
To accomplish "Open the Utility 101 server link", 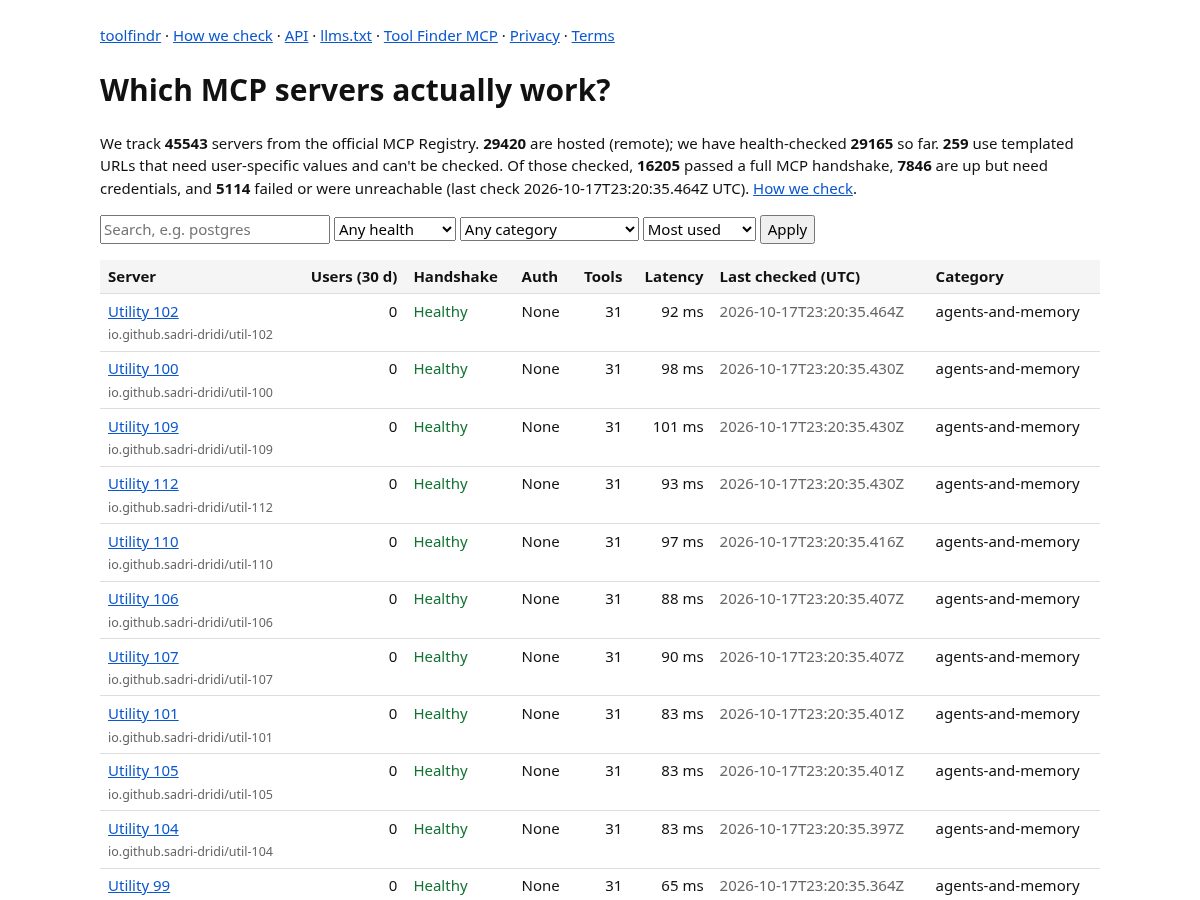I will (143, 714).
